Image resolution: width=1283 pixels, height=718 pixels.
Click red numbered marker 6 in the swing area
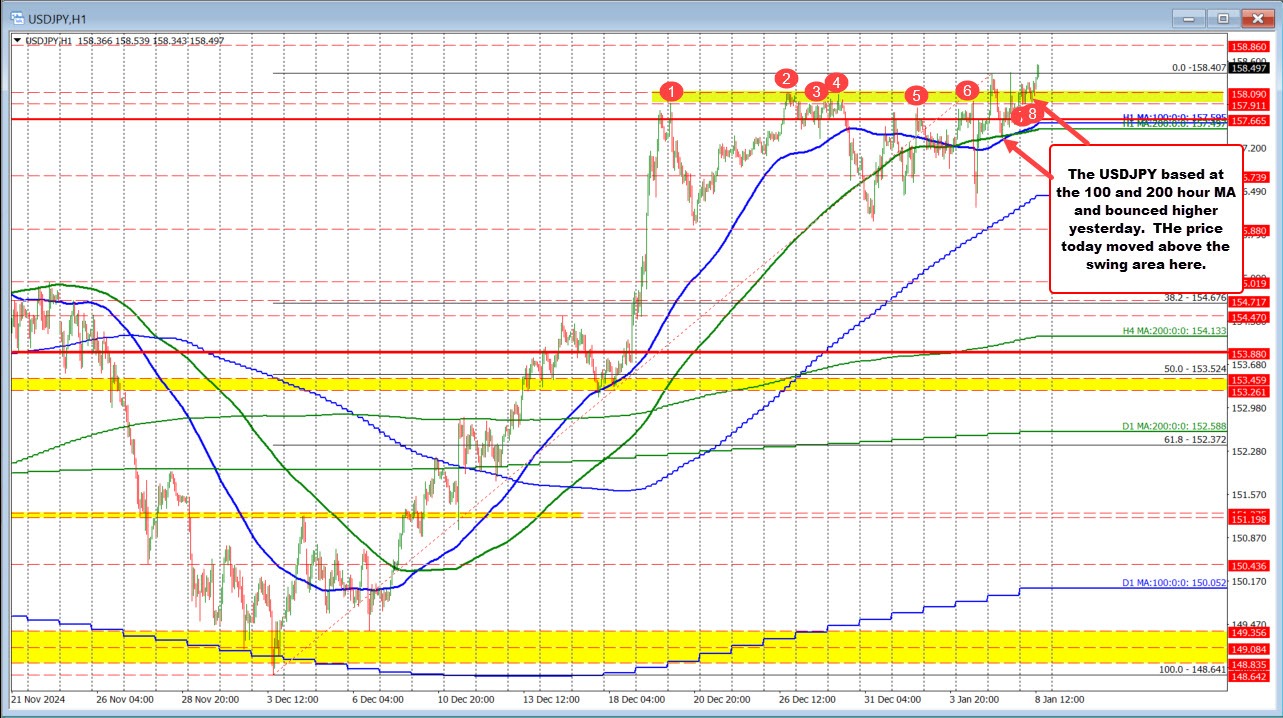966,90
